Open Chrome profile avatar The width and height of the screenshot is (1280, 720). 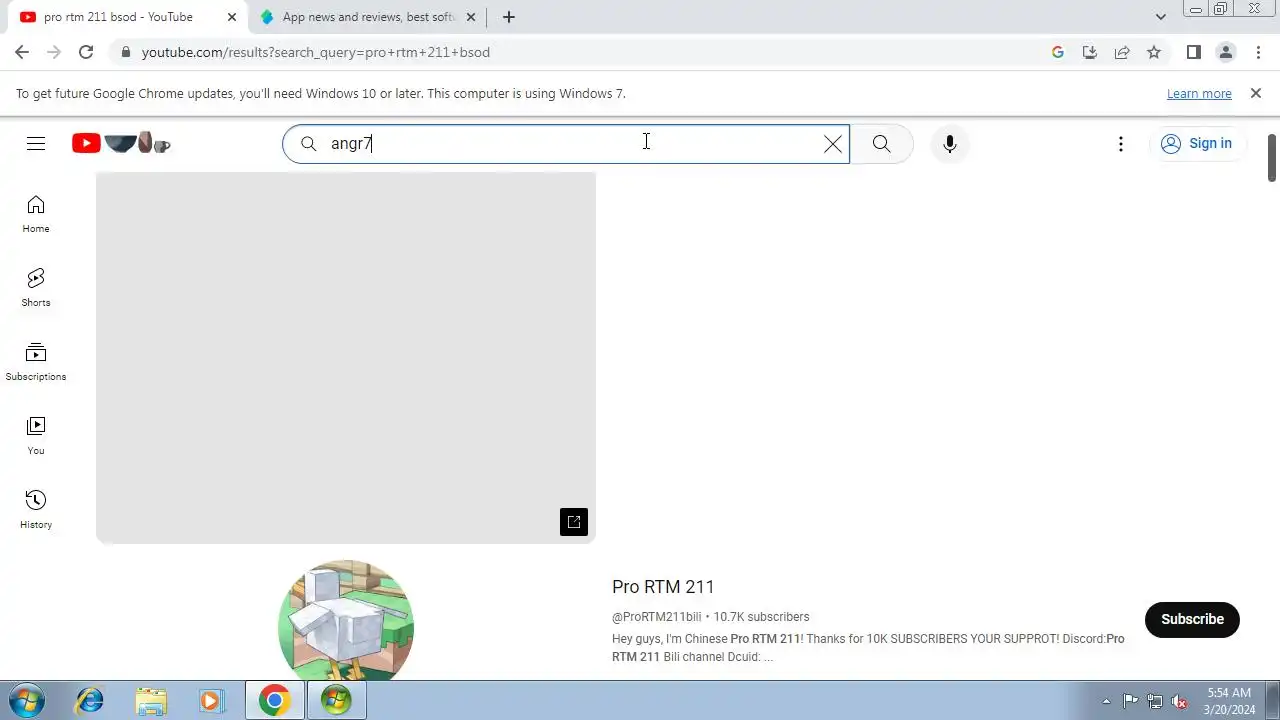[x=1225, y=52]
